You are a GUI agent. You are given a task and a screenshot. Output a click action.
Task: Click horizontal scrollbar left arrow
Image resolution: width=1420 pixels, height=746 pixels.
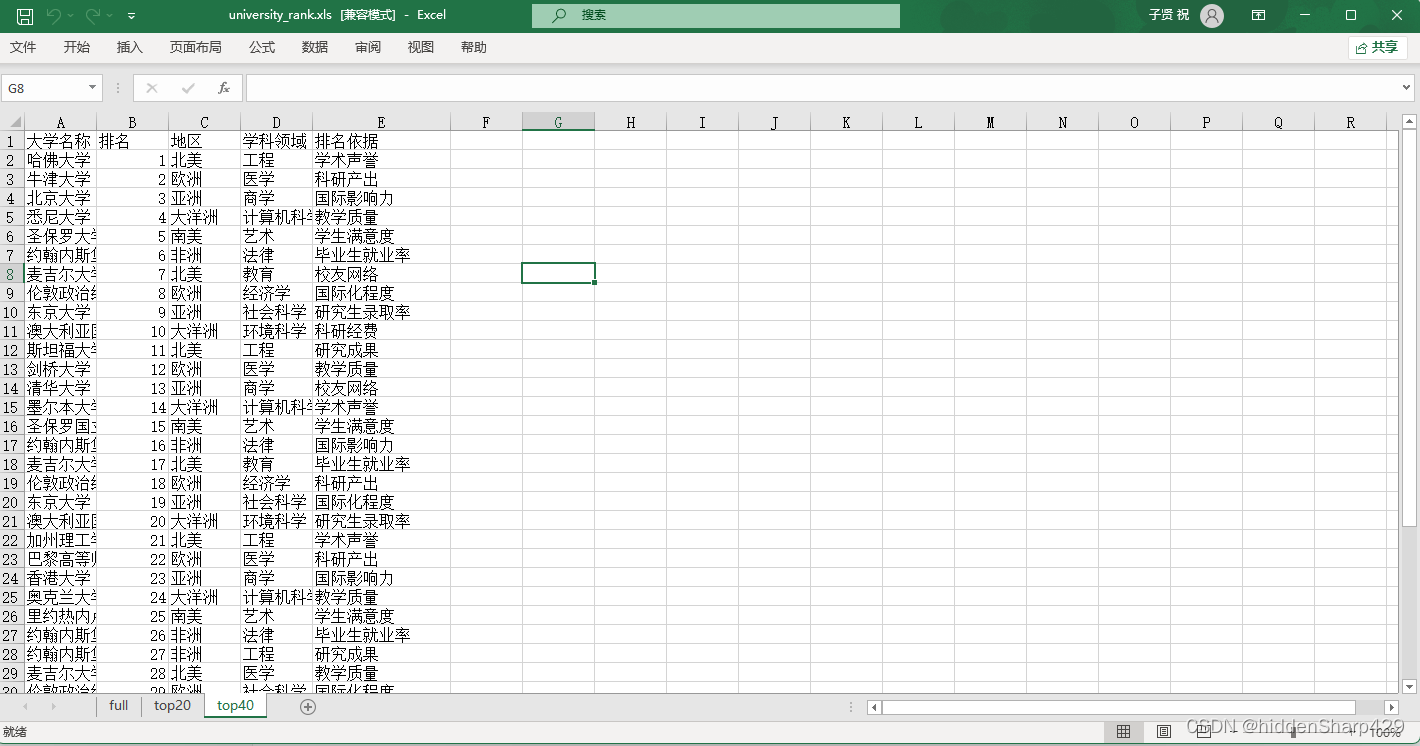tap(874, 707)
